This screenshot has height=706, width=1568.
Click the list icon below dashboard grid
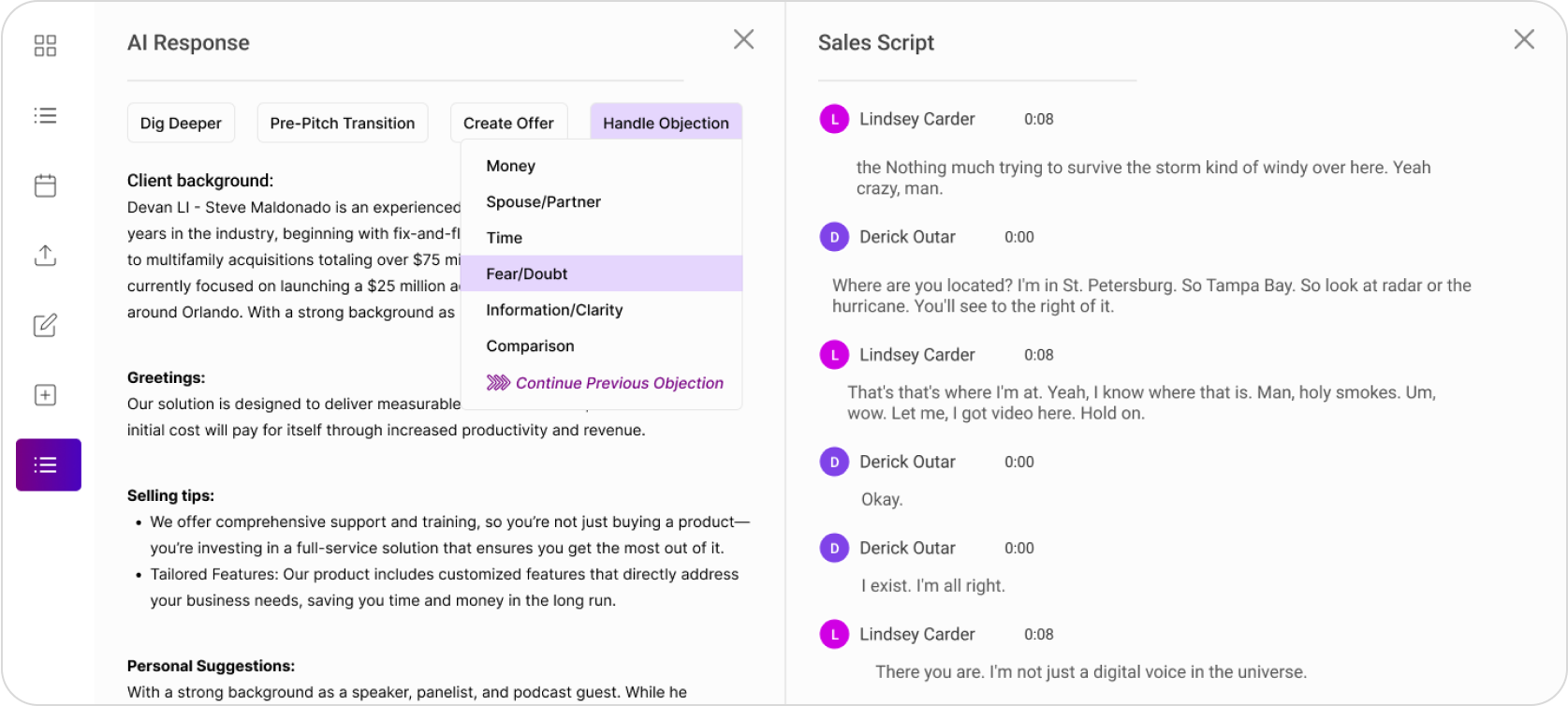(x=45, y=115)
